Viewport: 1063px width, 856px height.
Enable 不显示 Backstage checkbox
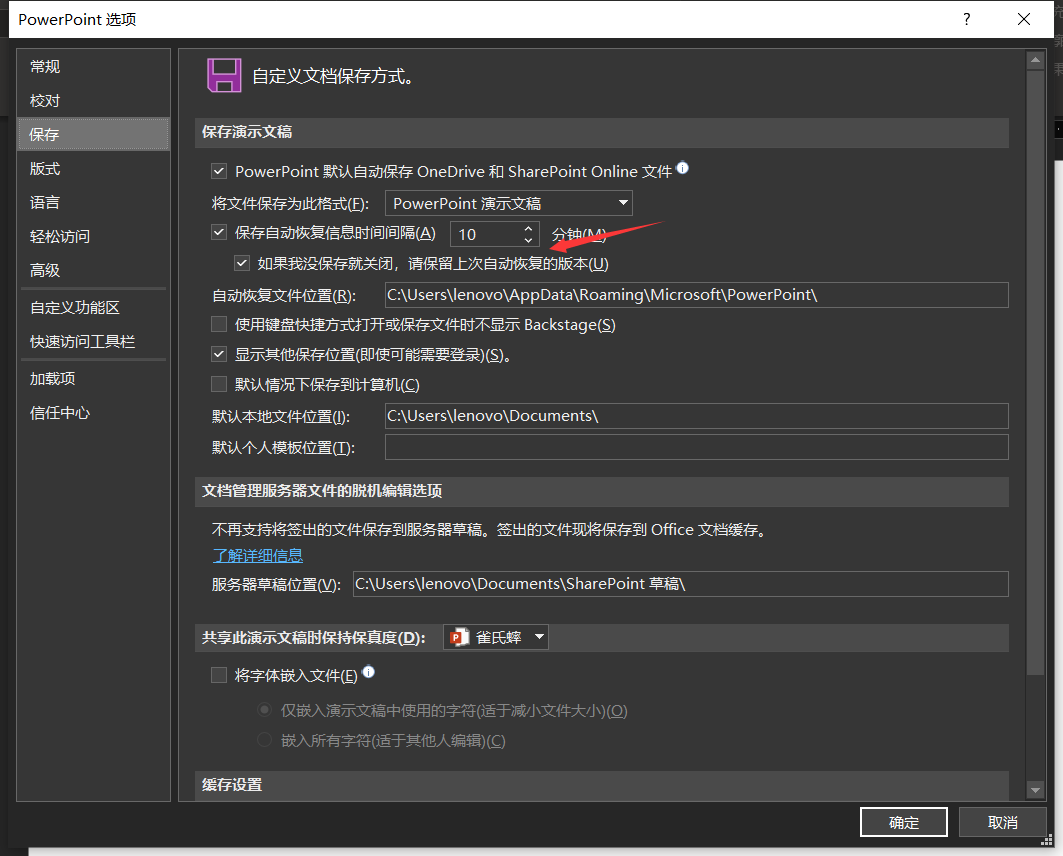coord(219,325)
